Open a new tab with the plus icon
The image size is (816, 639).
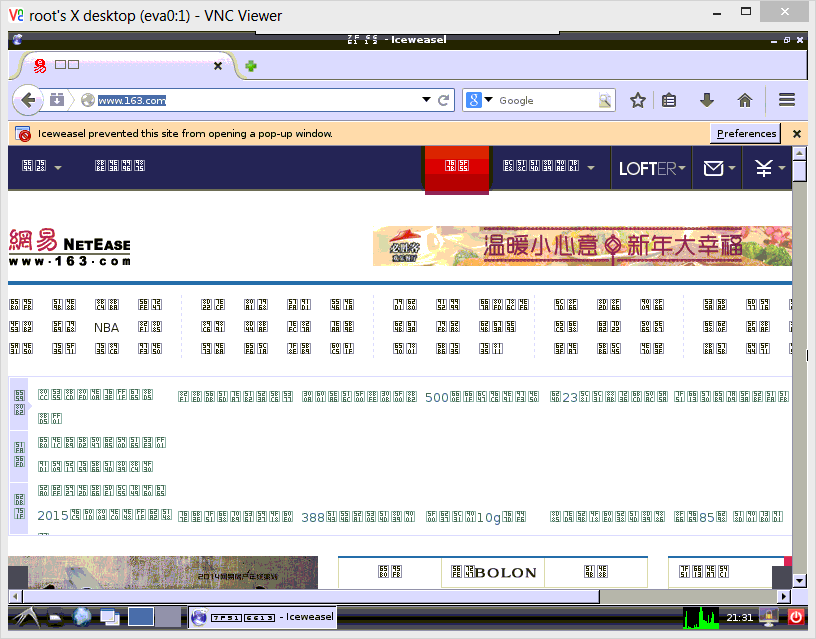pyautogui.click(x=251, y=66)
